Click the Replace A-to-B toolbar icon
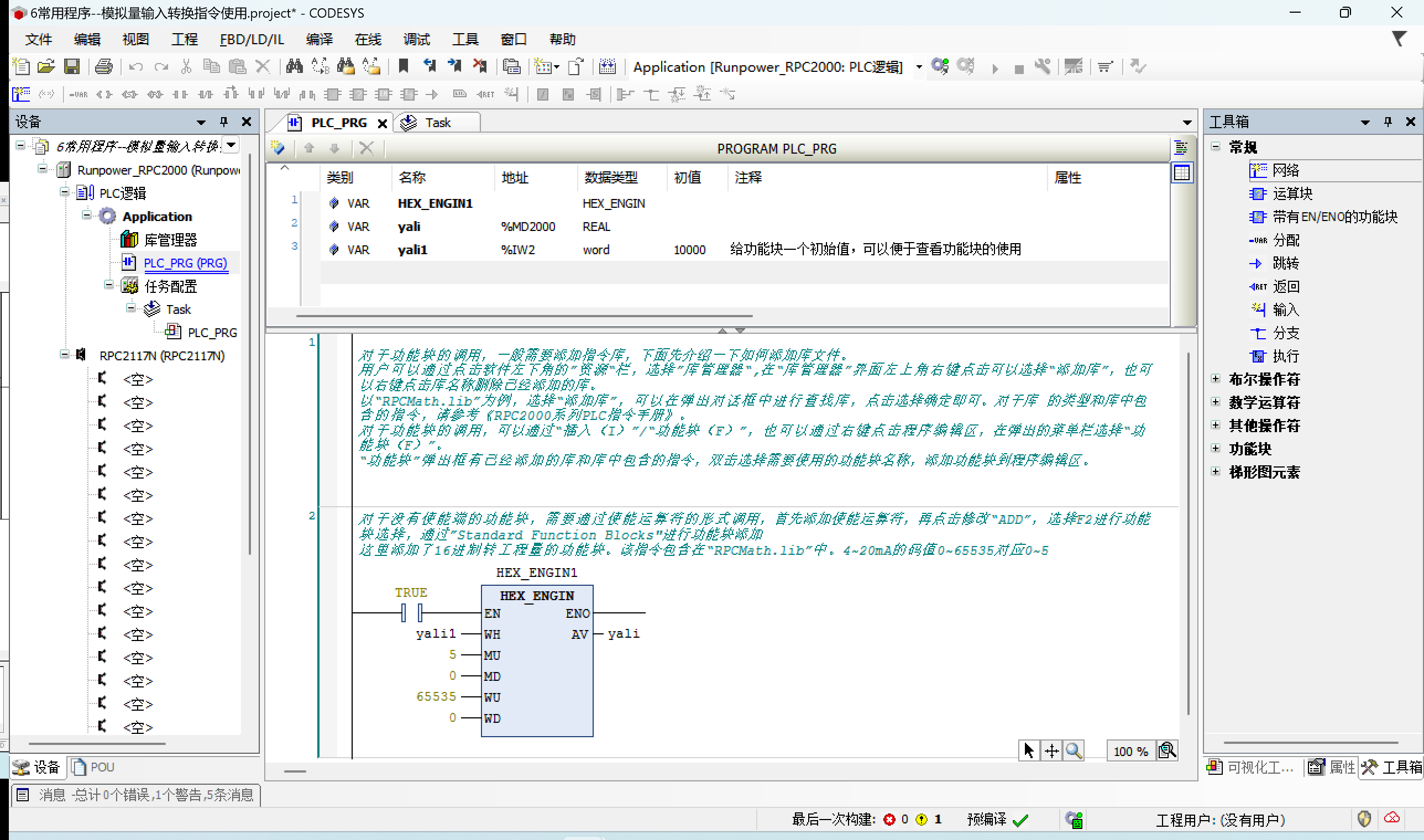Image resolution: width=1424 pixels, height=840 pixels. click(x=320, y=67)
